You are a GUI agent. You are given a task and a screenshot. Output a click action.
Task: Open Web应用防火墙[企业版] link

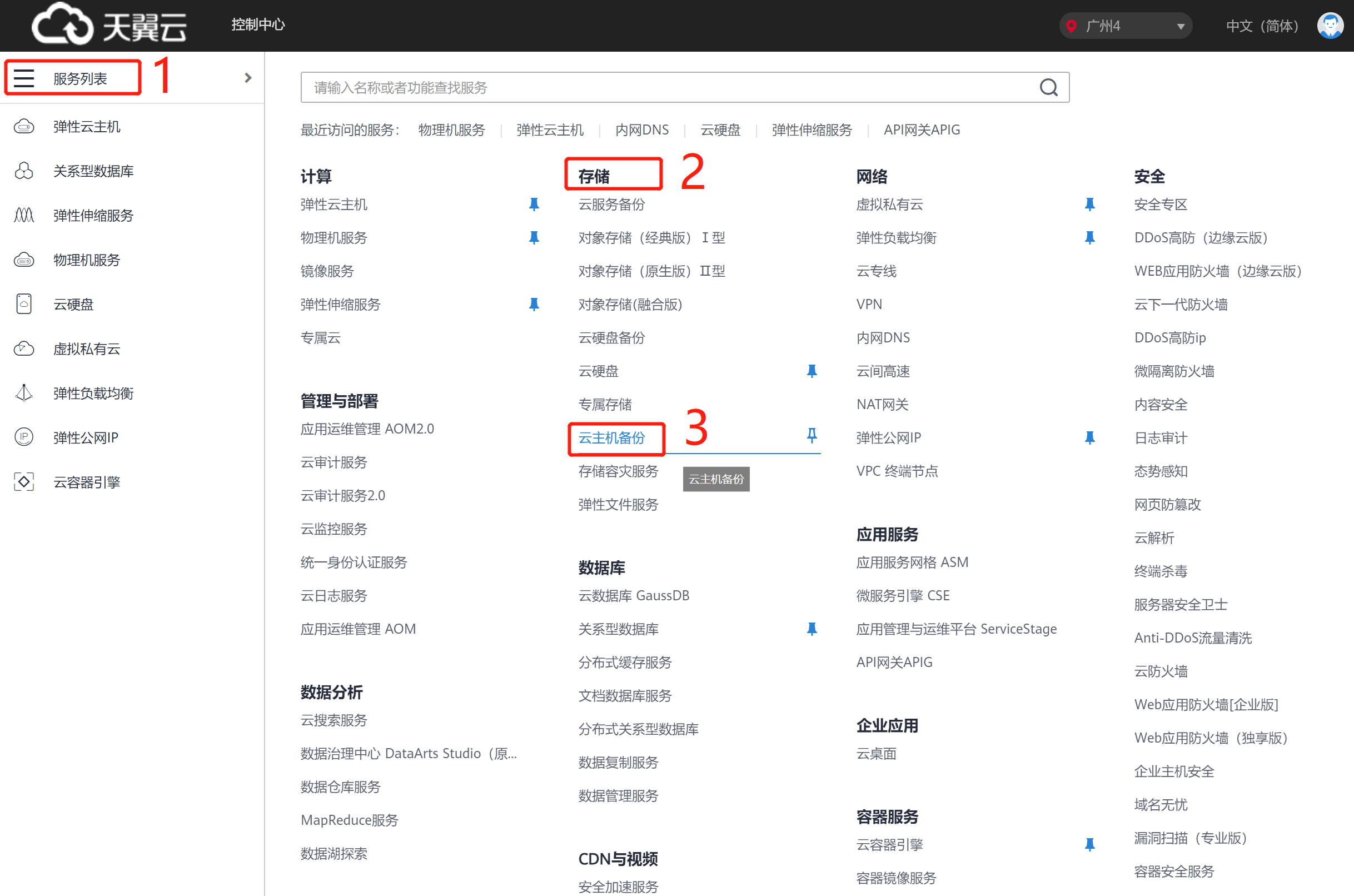click(x=1206, y=705)
